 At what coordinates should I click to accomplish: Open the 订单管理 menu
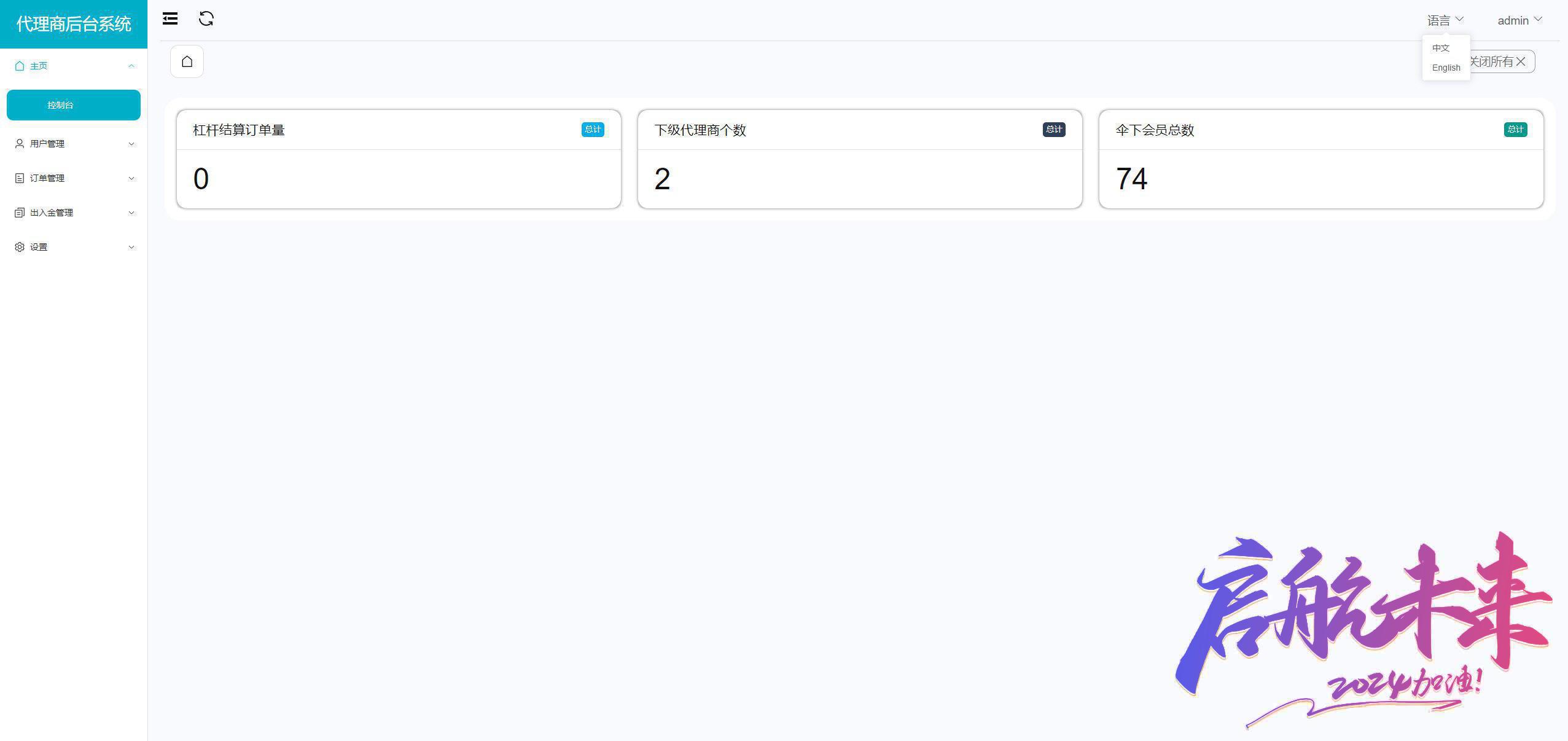click(74, 178)
